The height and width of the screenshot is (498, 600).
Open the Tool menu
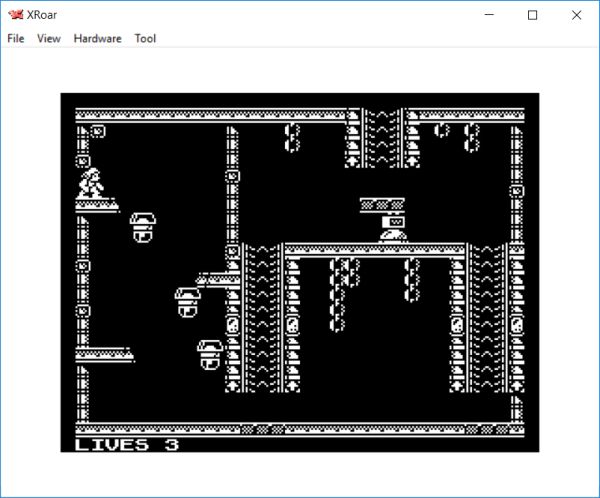tap(145, 39)
